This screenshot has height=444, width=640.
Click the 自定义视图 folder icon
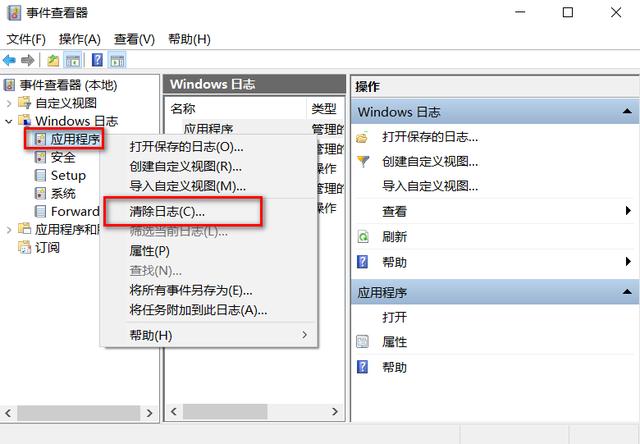click(x=25, y=103)
